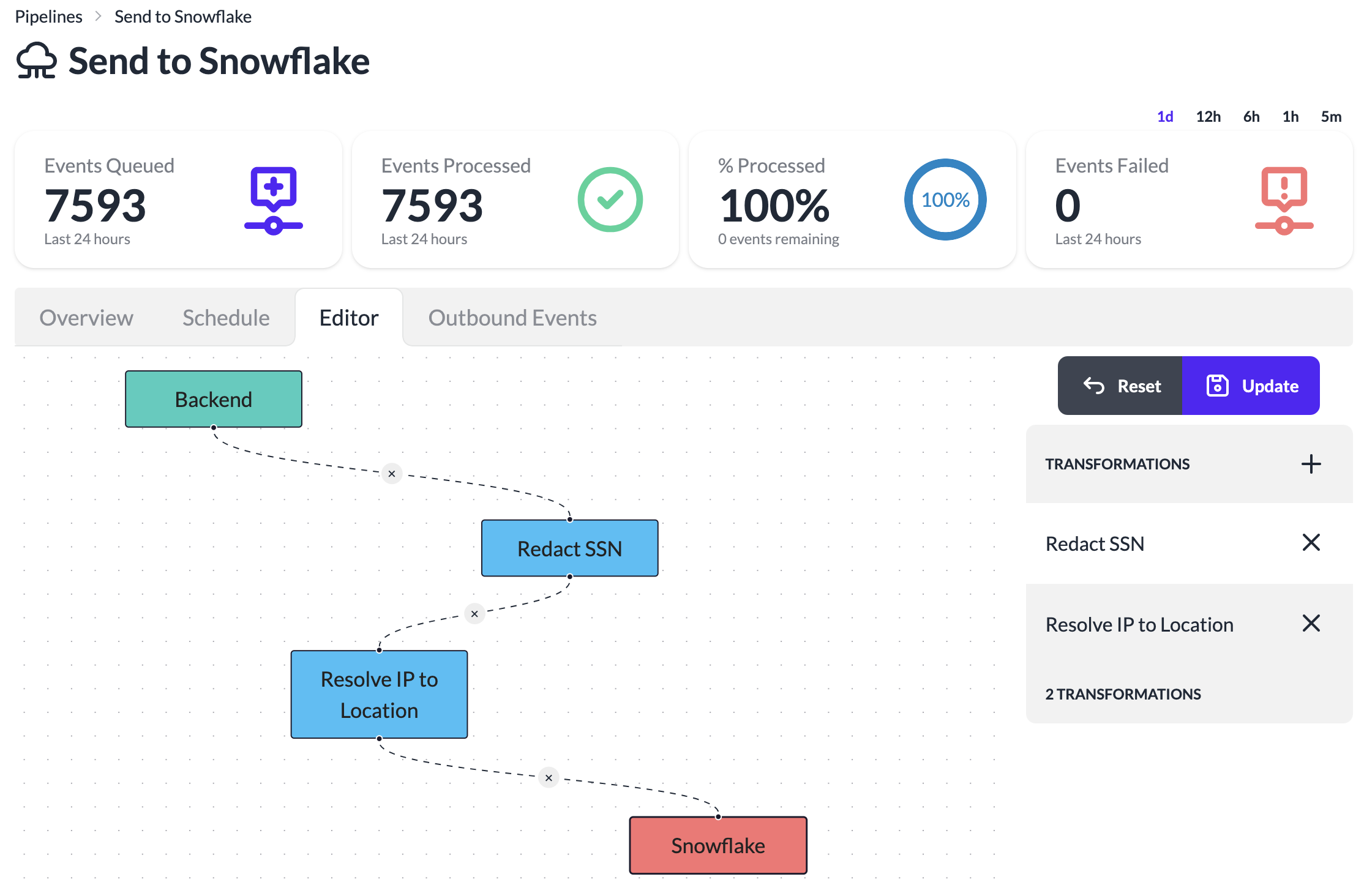Click the Events Failed red alert icon
1364x896 pixels.
[1284, 200]
